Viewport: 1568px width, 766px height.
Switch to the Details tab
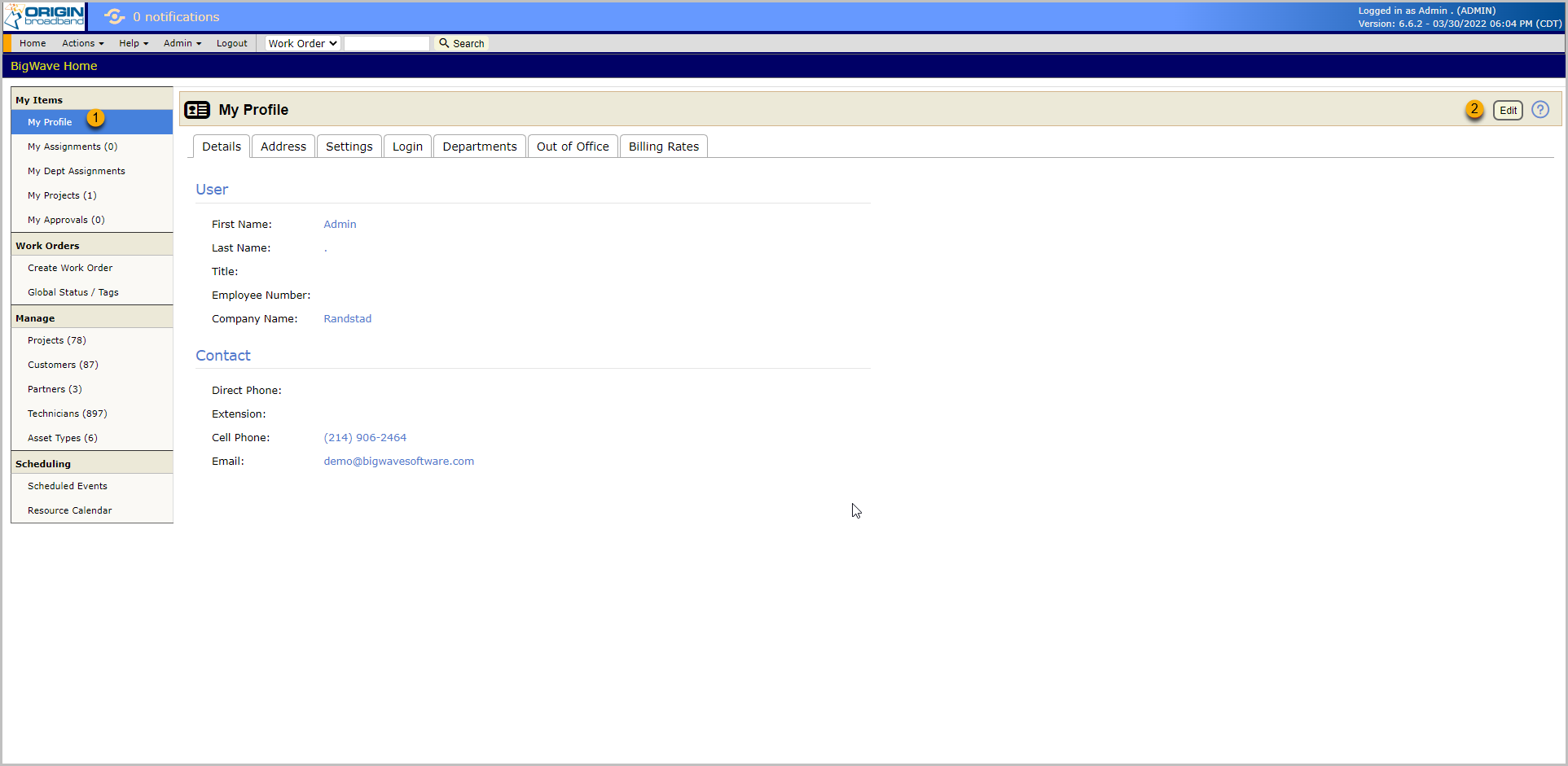222,147
